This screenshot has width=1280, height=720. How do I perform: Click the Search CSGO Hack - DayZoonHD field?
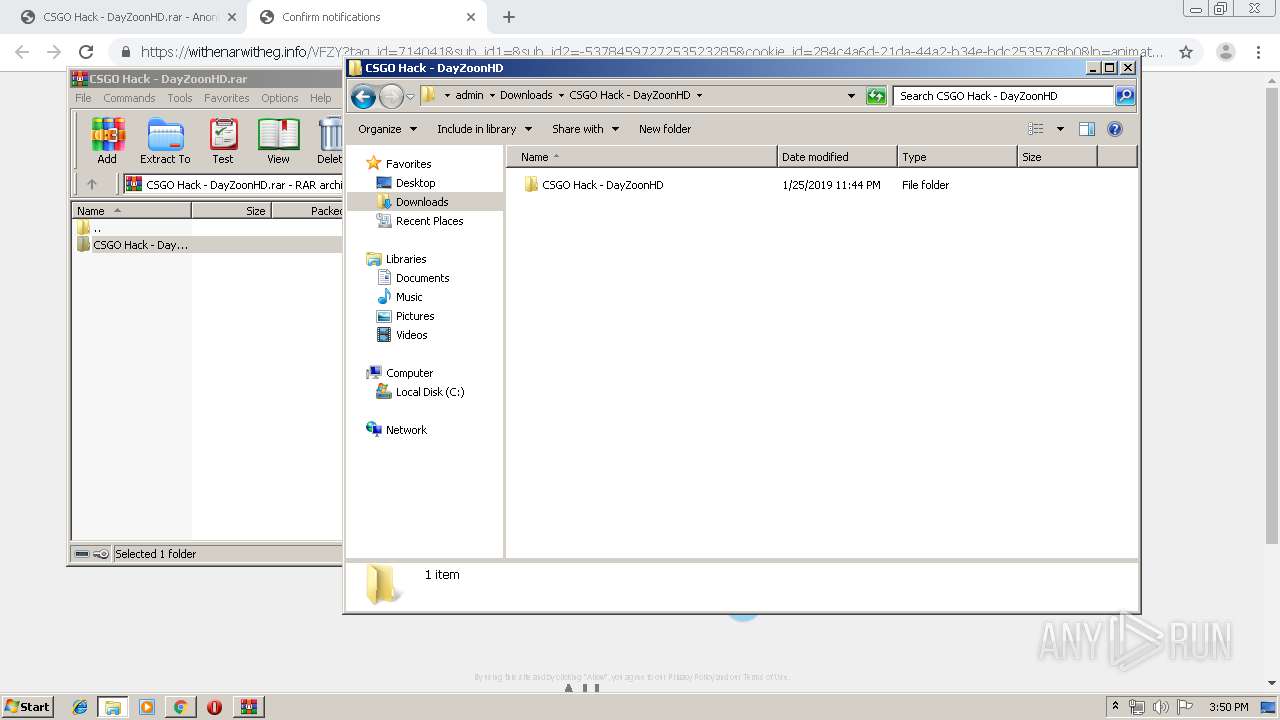1003,96
